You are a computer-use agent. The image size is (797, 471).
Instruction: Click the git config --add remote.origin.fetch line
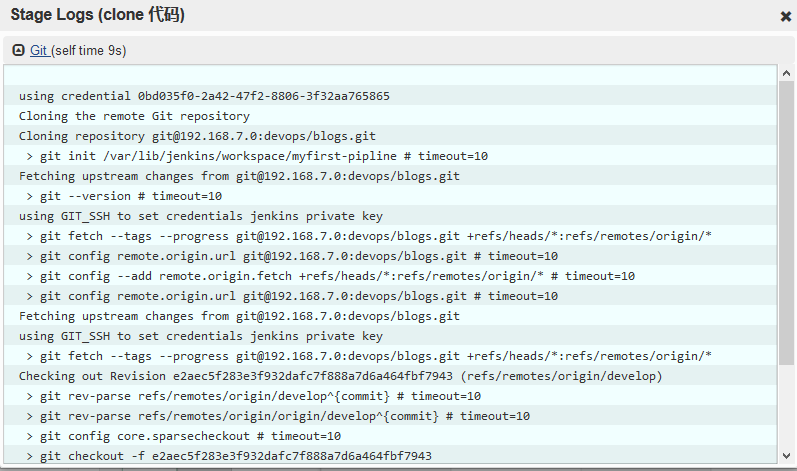tap(330, 276)
